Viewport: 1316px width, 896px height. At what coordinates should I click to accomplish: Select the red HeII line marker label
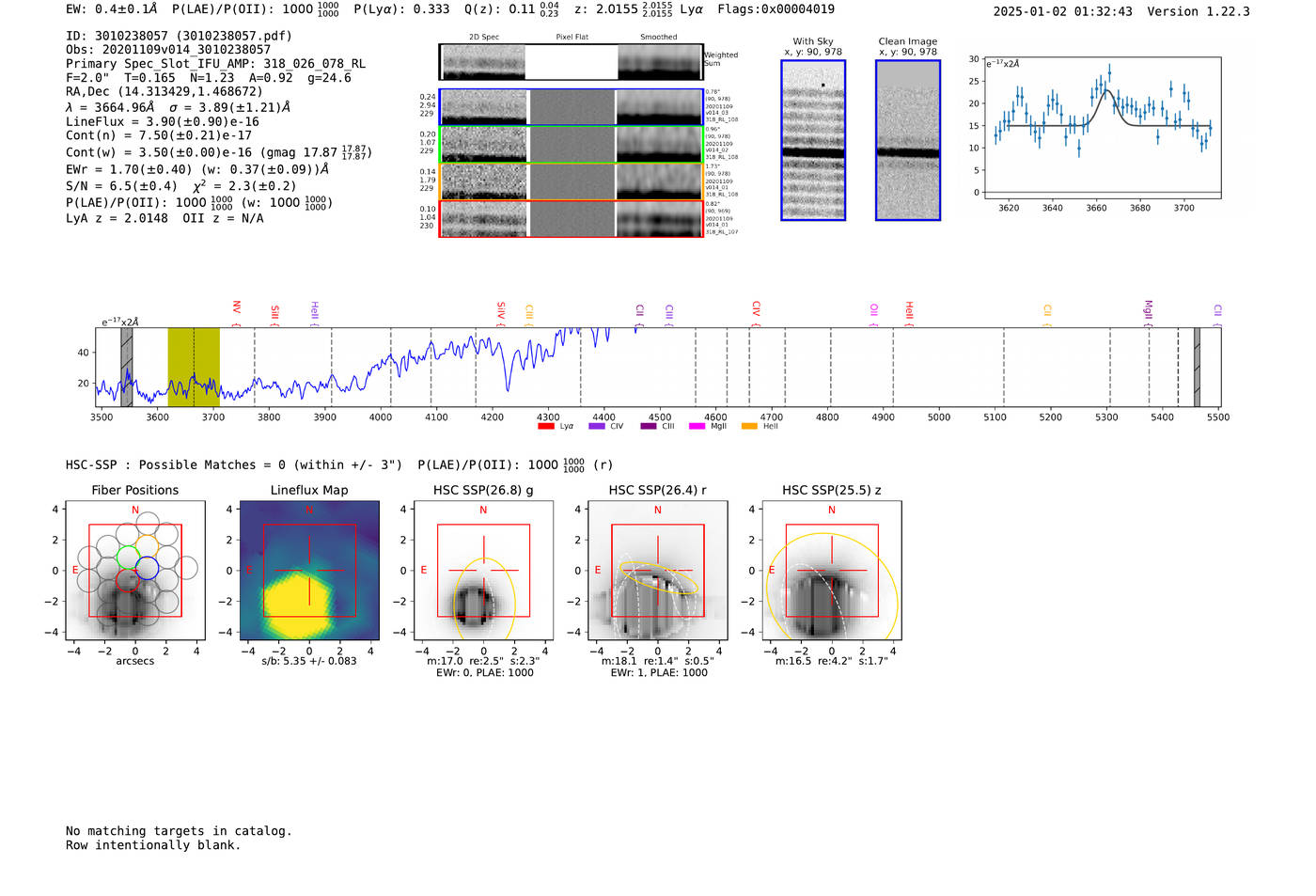[x=909, y=311]
